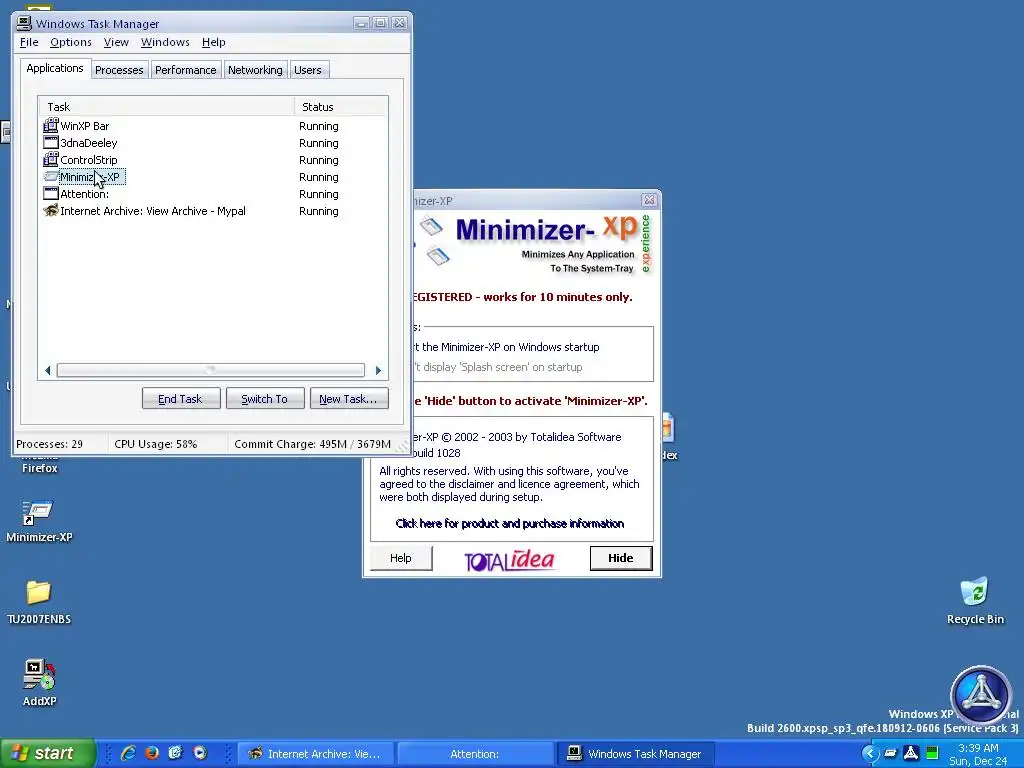Switch to Users tab
This screenshot has width=1024, height=768.
308,70
